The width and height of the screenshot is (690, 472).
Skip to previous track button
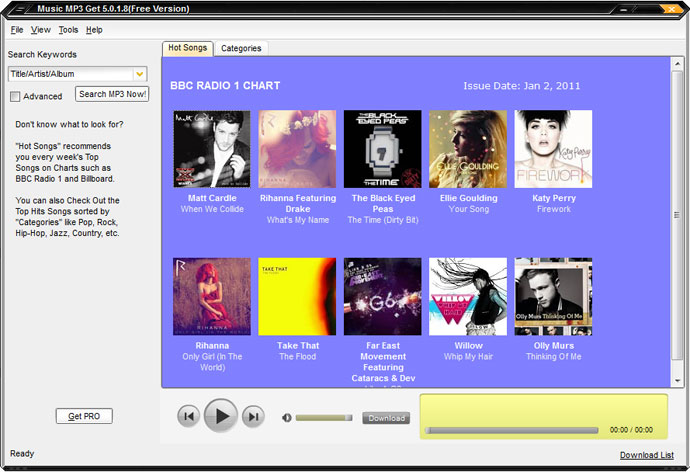click(x=187, y=417)
